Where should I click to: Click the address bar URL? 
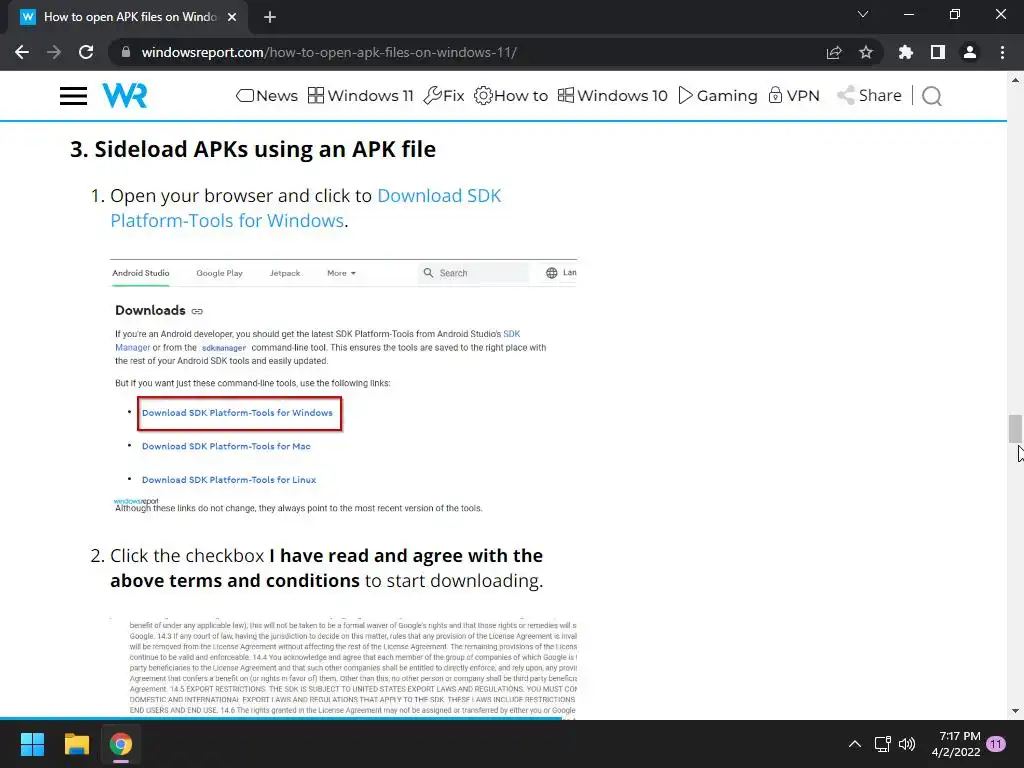(x=329, y=52)
